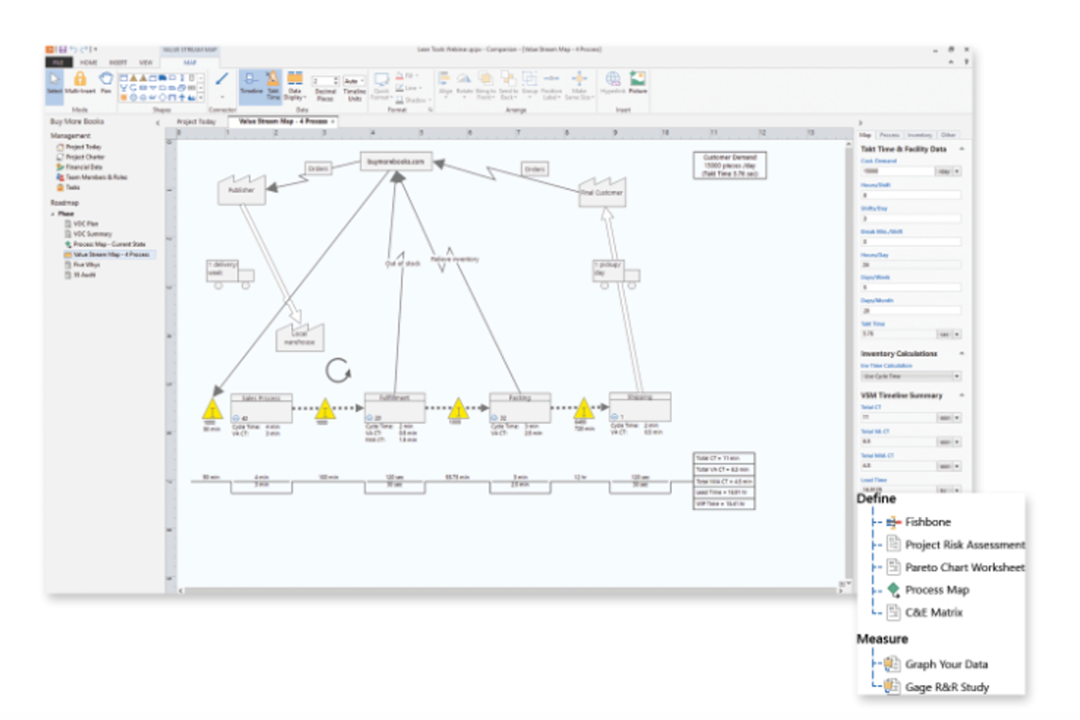Open the Gage R&R Study tool

click(945, 687)
